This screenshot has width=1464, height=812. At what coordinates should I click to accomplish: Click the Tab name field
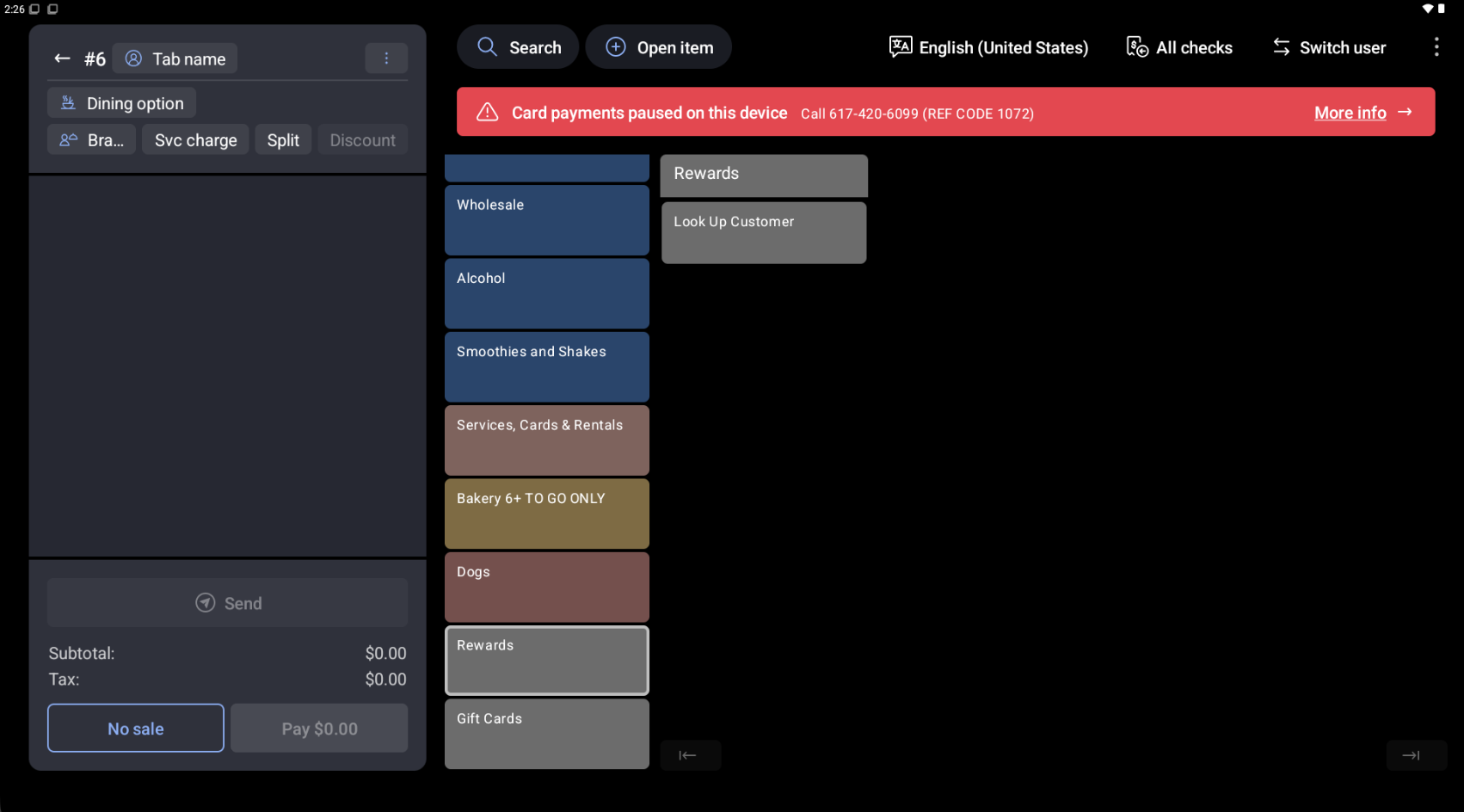[x=175, y=58]
